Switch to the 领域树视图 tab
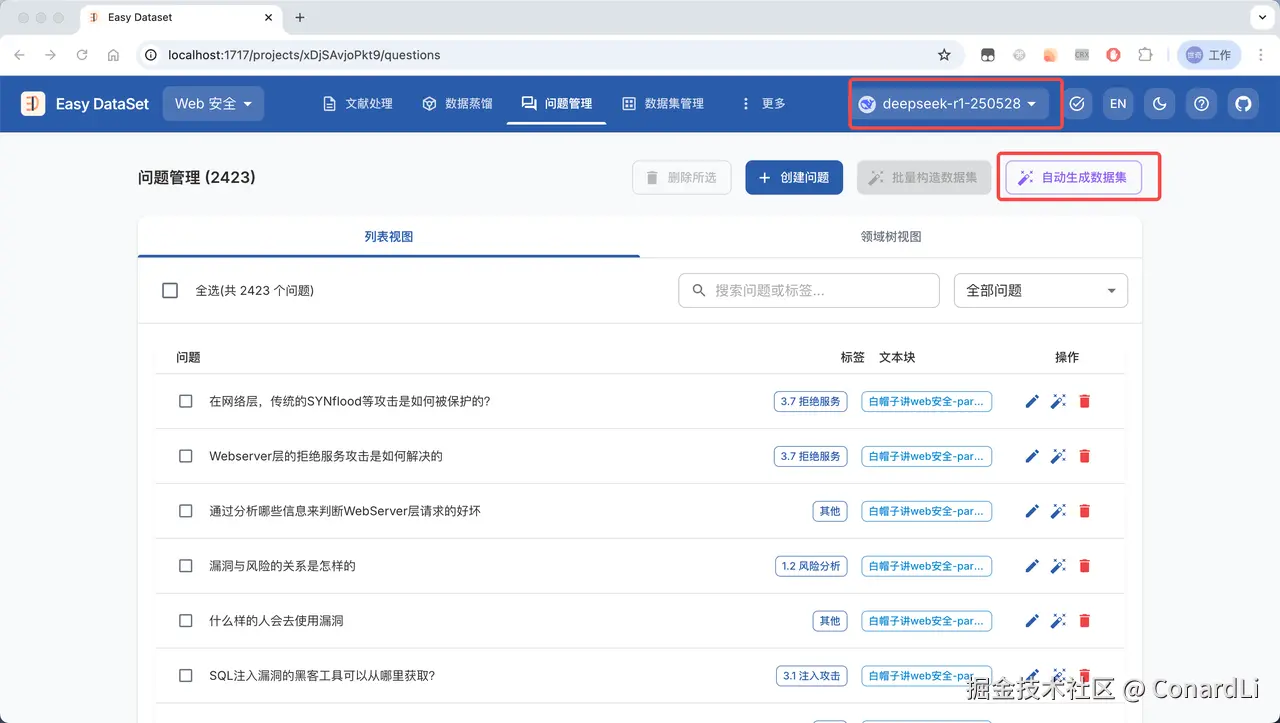This screenshot has width=1280, height=723. [x=891, y=237]
